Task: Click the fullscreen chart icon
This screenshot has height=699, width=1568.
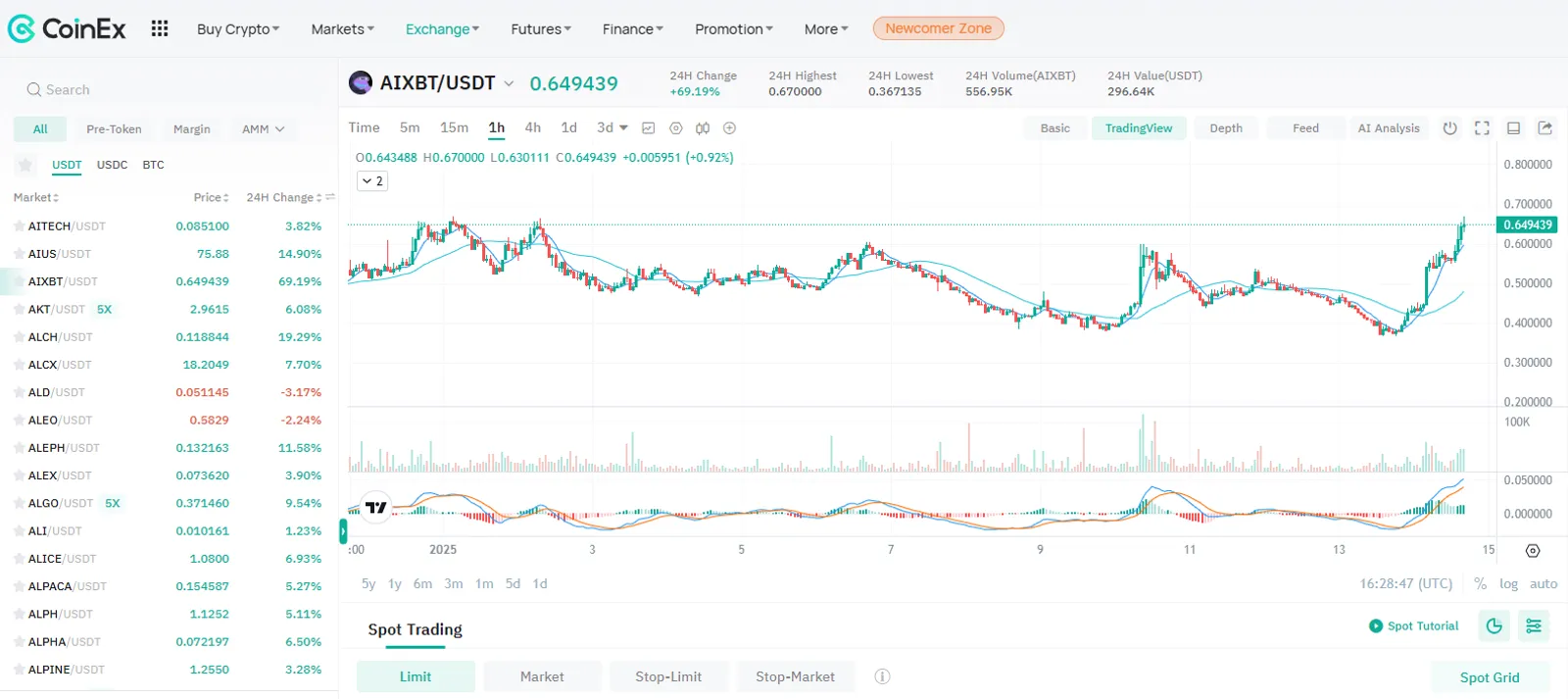Action: tap(1482, 127)
